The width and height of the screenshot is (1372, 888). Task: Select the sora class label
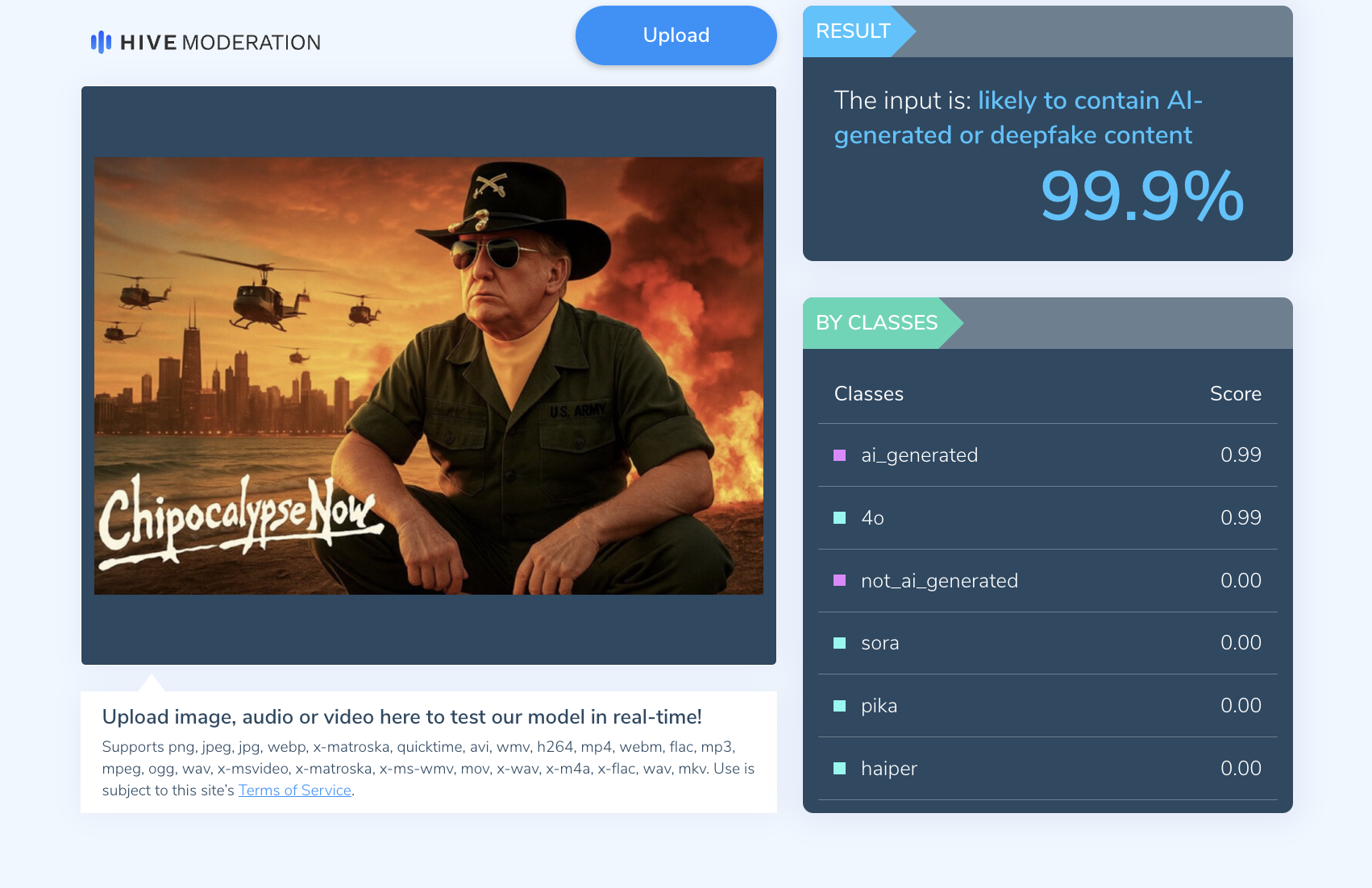coord(879,643)
